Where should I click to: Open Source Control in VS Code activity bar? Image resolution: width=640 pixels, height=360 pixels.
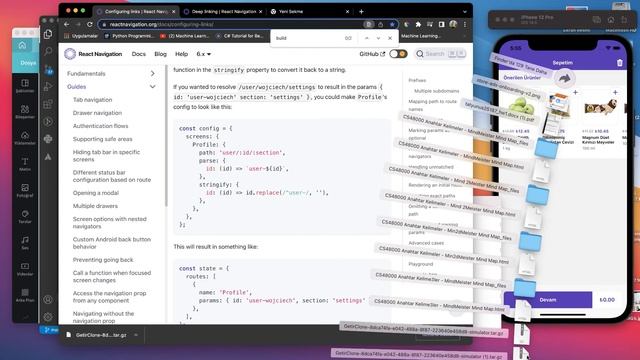(x=48, y=69)
